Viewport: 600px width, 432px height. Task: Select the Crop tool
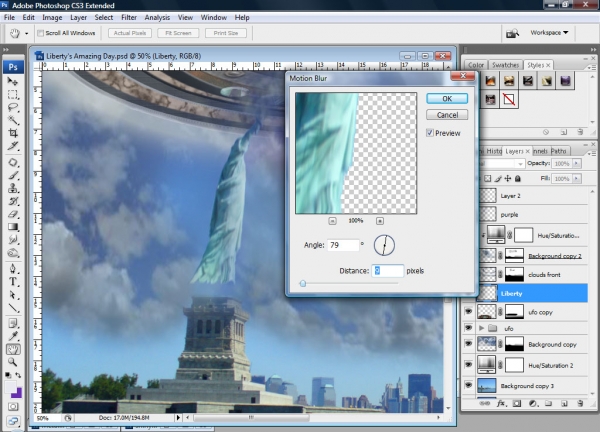(13, 133)
